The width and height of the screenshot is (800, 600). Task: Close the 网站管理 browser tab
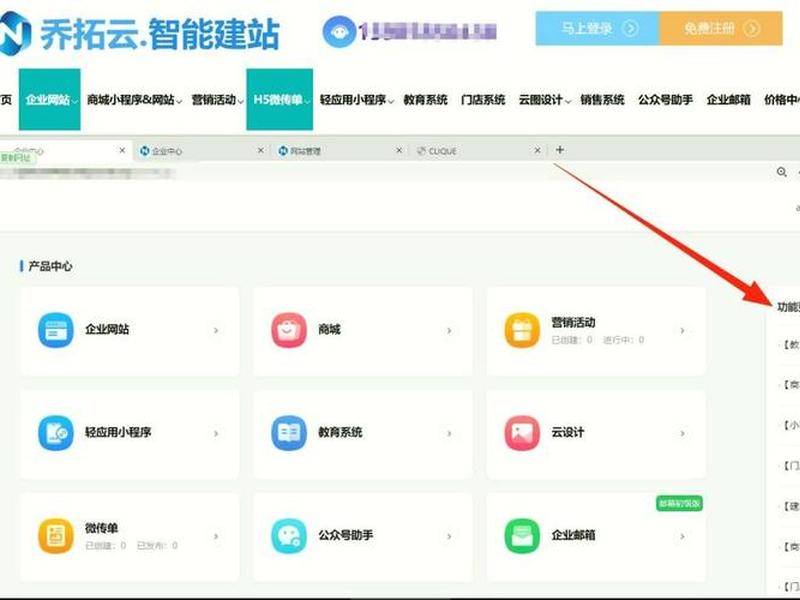[x=399, y=151]
